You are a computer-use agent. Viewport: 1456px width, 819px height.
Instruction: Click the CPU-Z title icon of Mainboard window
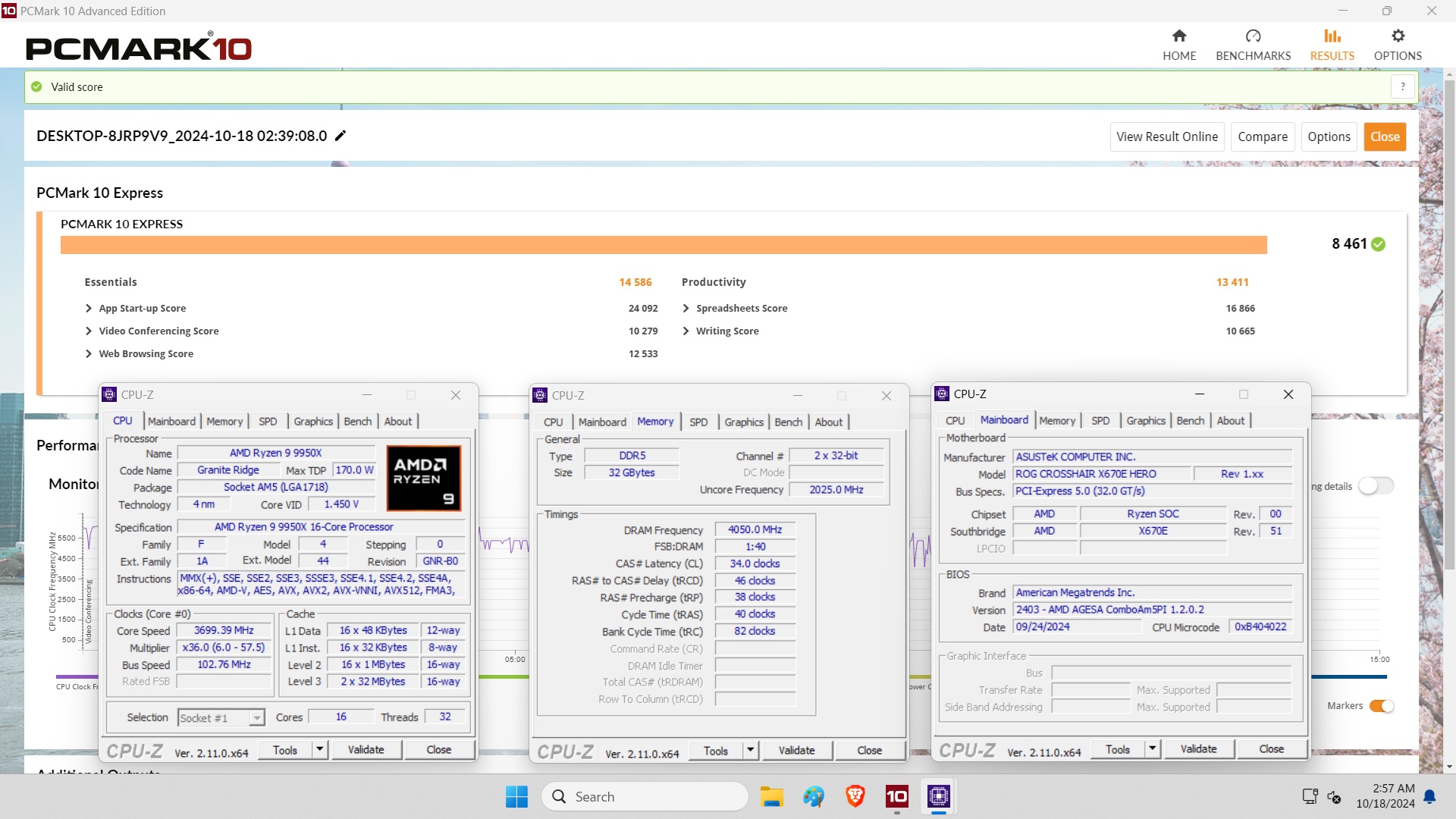[942, 394]
